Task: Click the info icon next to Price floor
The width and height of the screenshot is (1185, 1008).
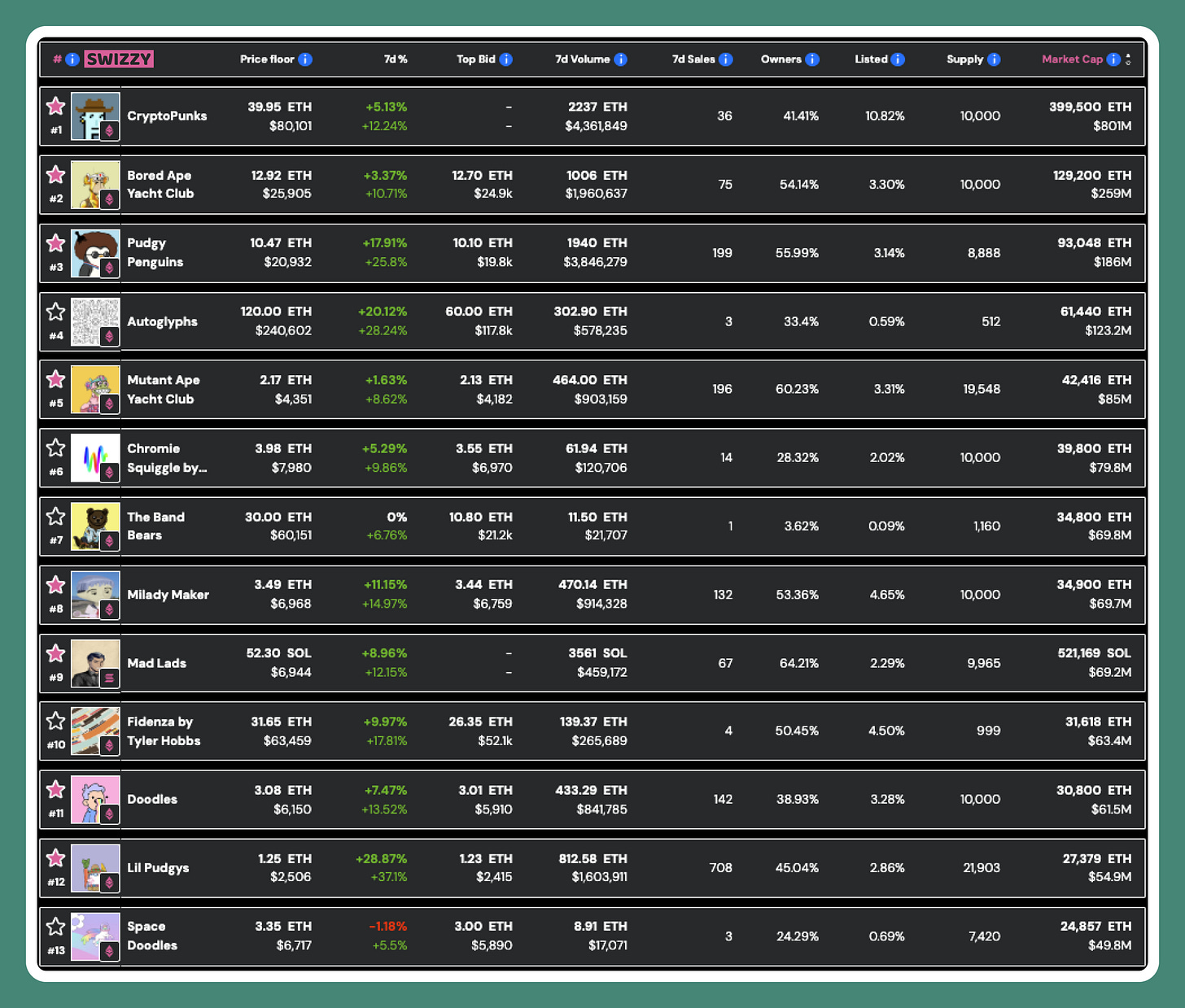Action: coord(305,59)
